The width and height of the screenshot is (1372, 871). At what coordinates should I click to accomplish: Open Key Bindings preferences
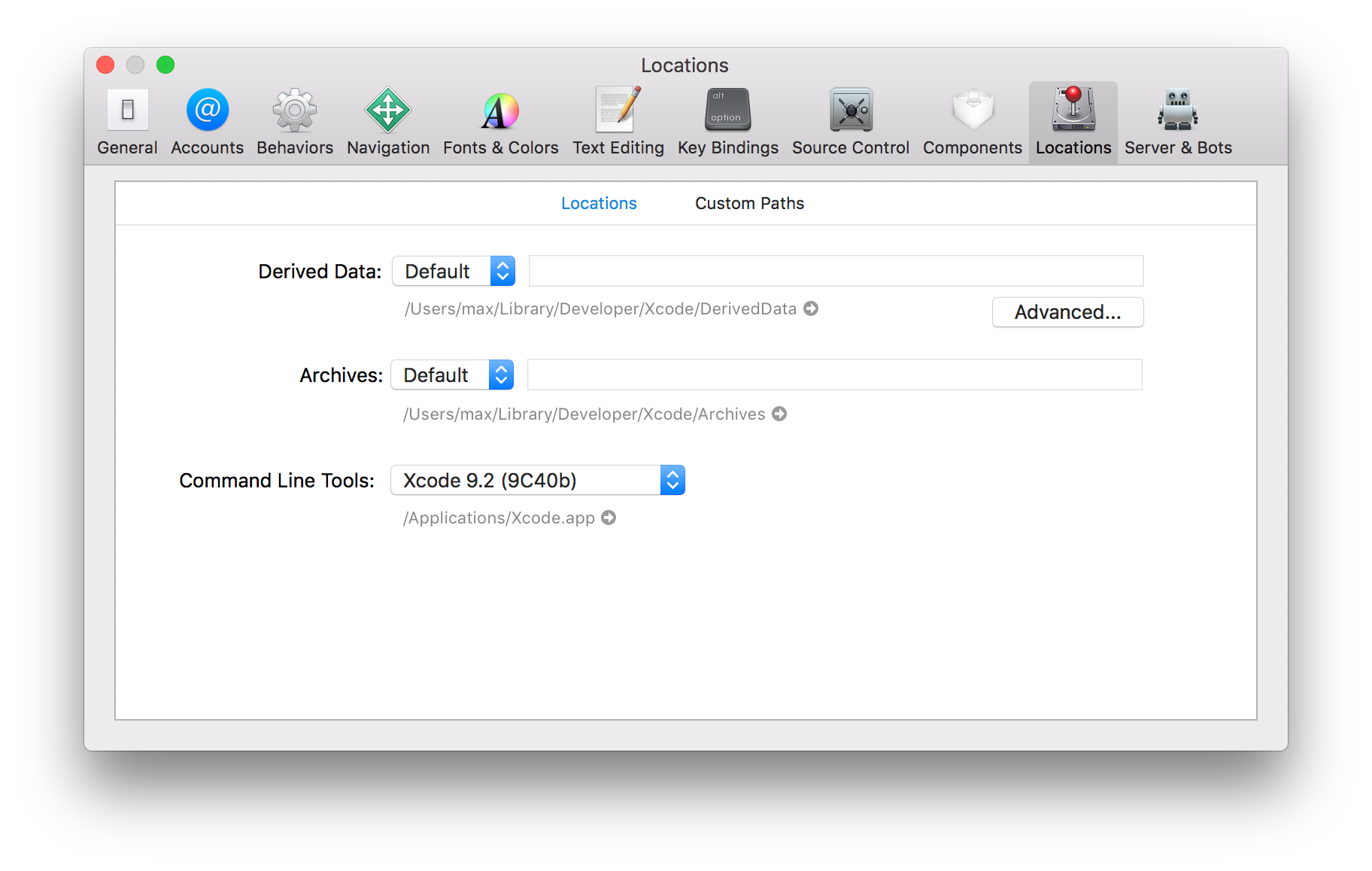coord(727,122)
